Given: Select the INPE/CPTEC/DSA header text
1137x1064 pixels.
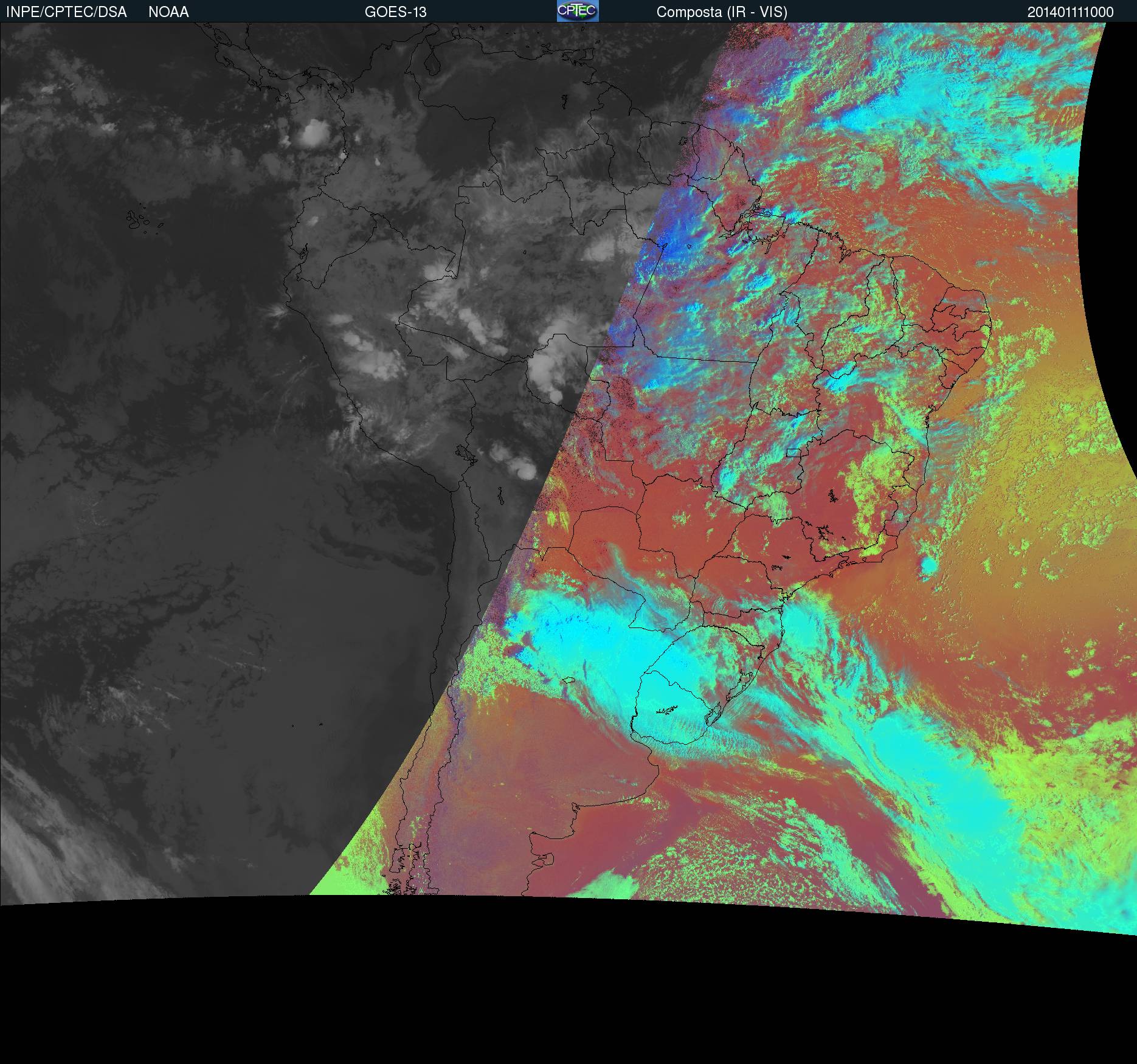Looking at the screenshot, I should (66, 12).
